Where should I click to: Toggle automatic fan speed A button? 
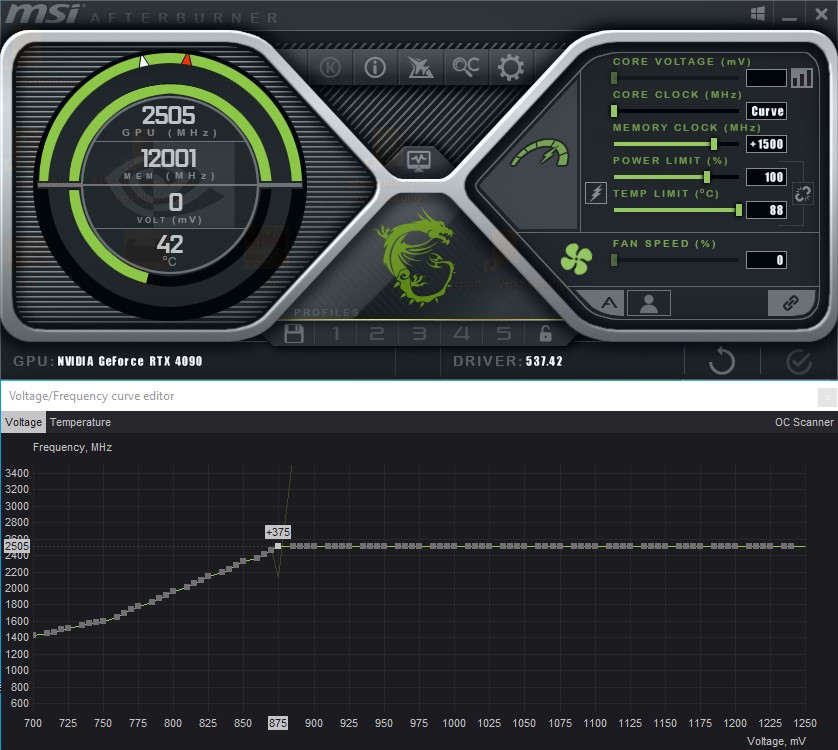point(608,303)
